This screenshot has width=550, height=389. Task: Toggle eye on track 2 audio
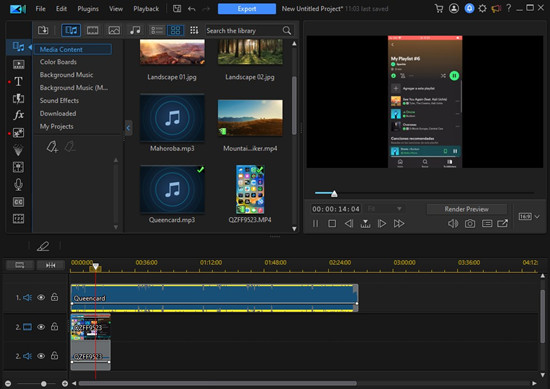pyautogui.click(x=41, y=356)
